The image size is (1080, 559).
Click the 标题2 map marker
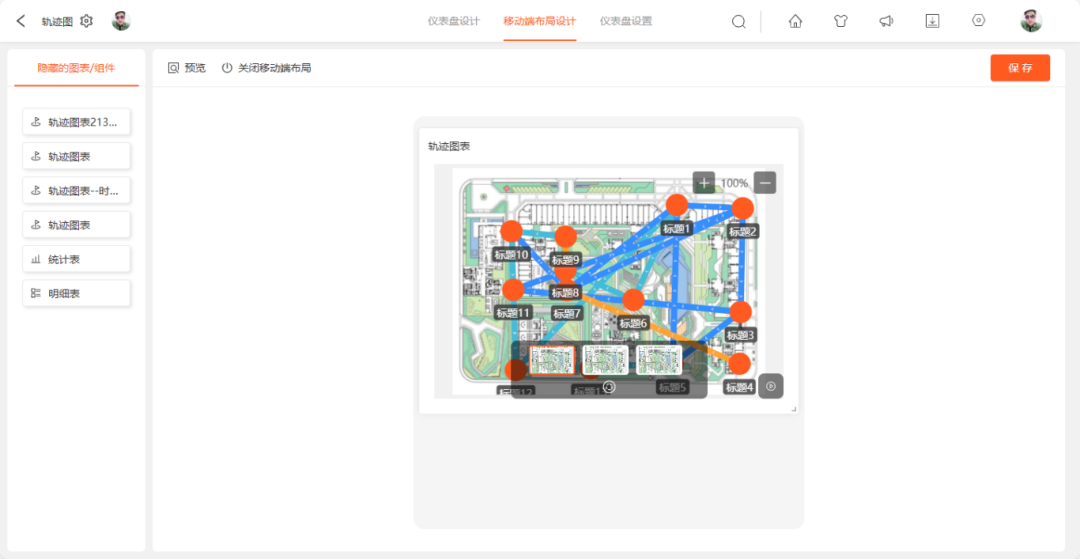[x=742, y=208]
